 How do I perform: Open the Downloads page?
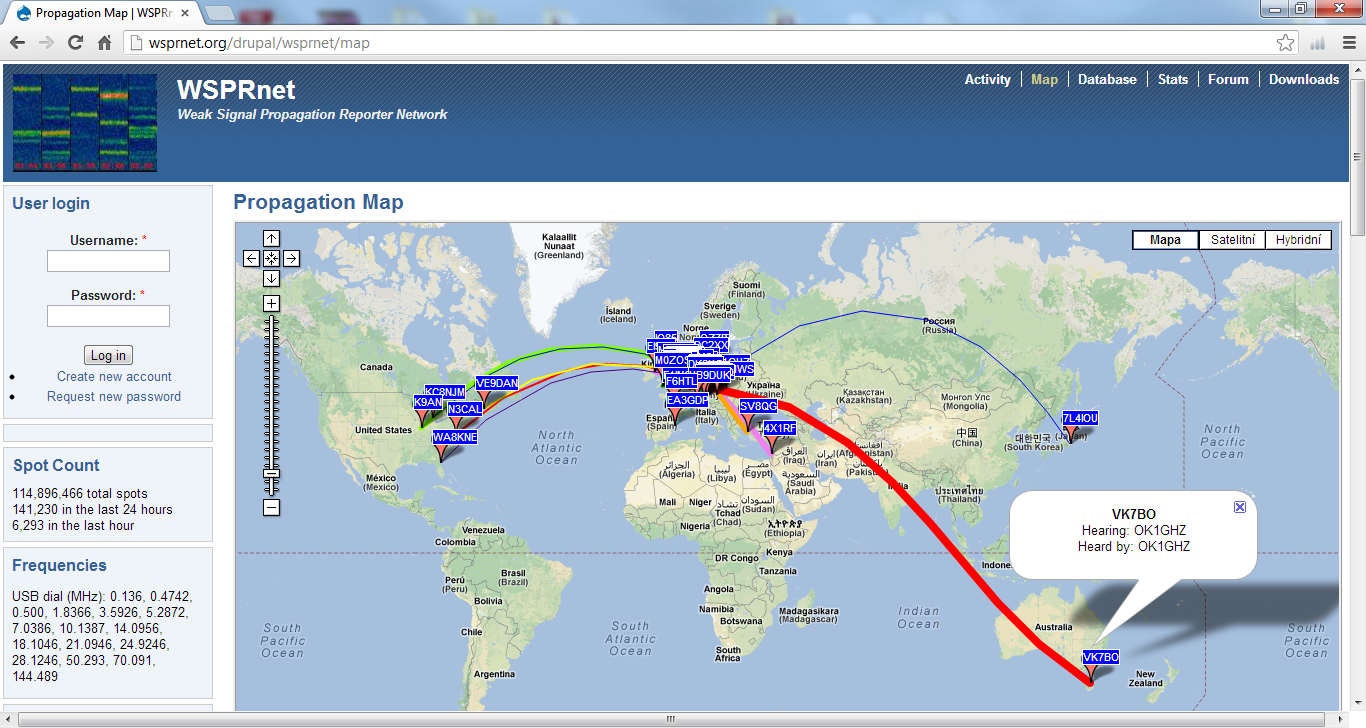point(1304,79)
